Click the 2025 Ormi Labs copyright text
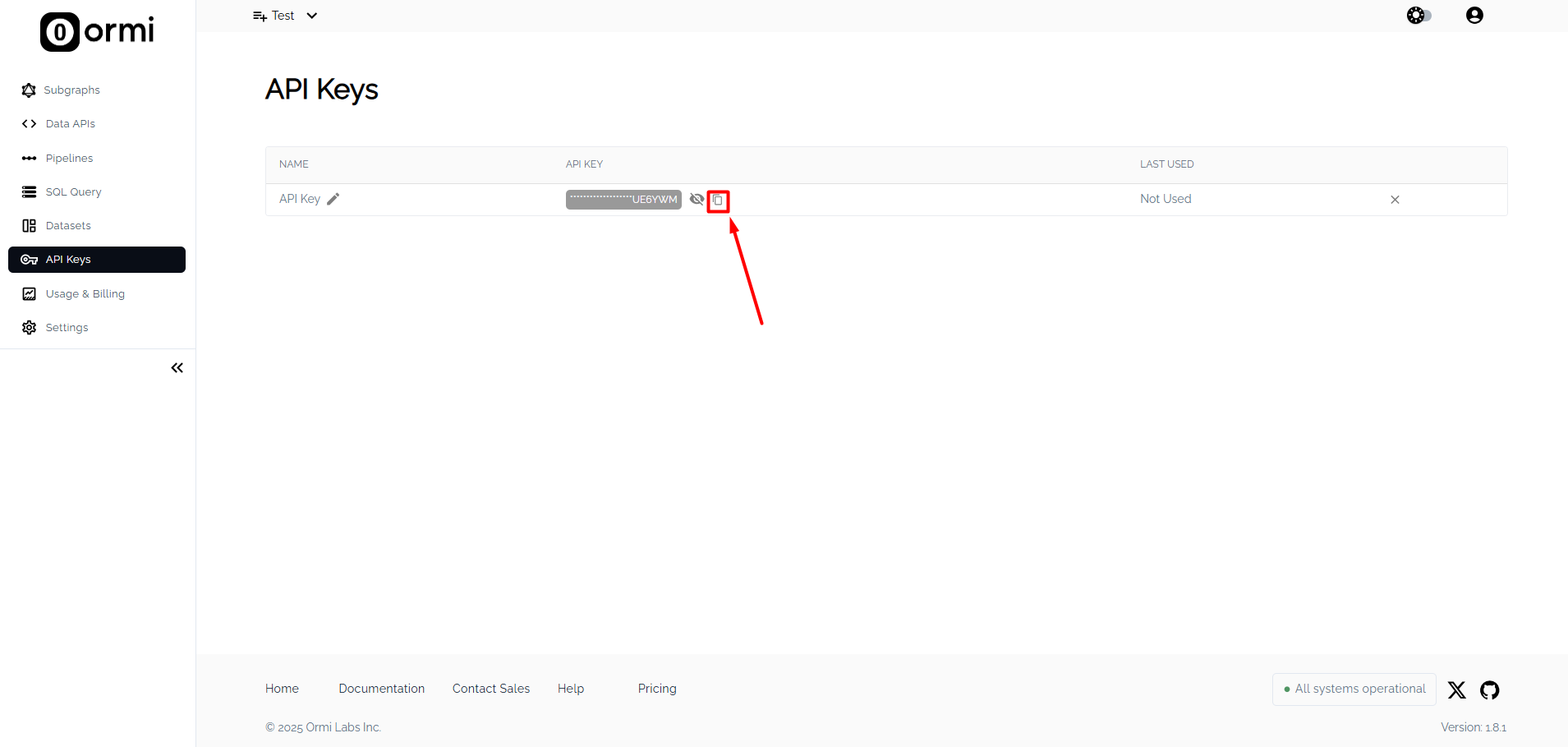 323,727
